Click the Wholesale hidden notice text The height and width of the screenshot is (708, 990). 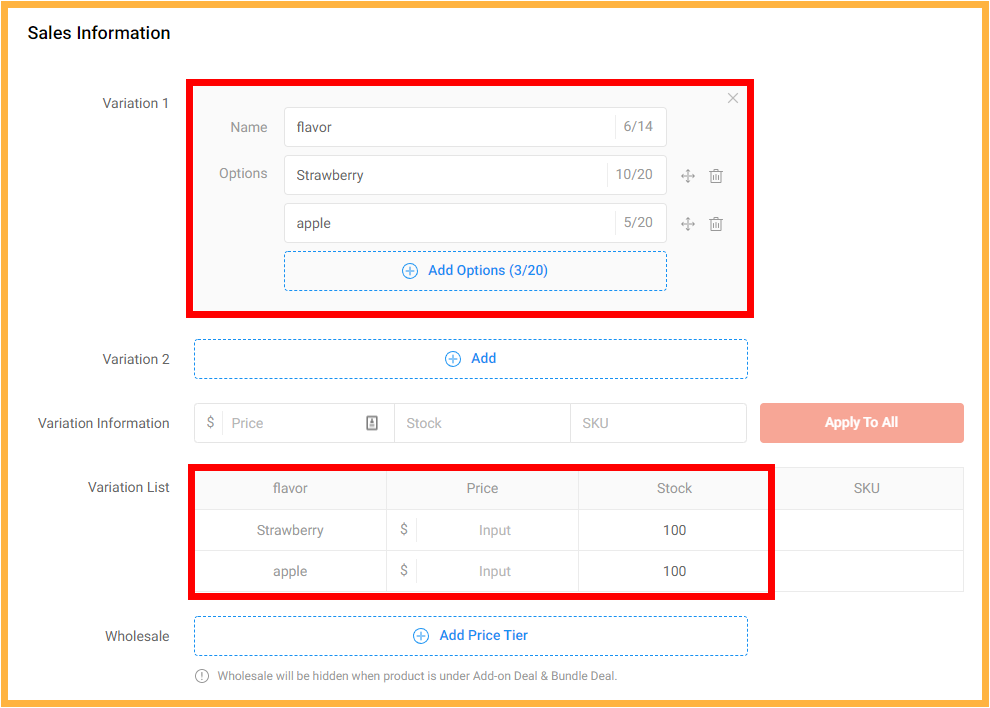click(417, 676)
